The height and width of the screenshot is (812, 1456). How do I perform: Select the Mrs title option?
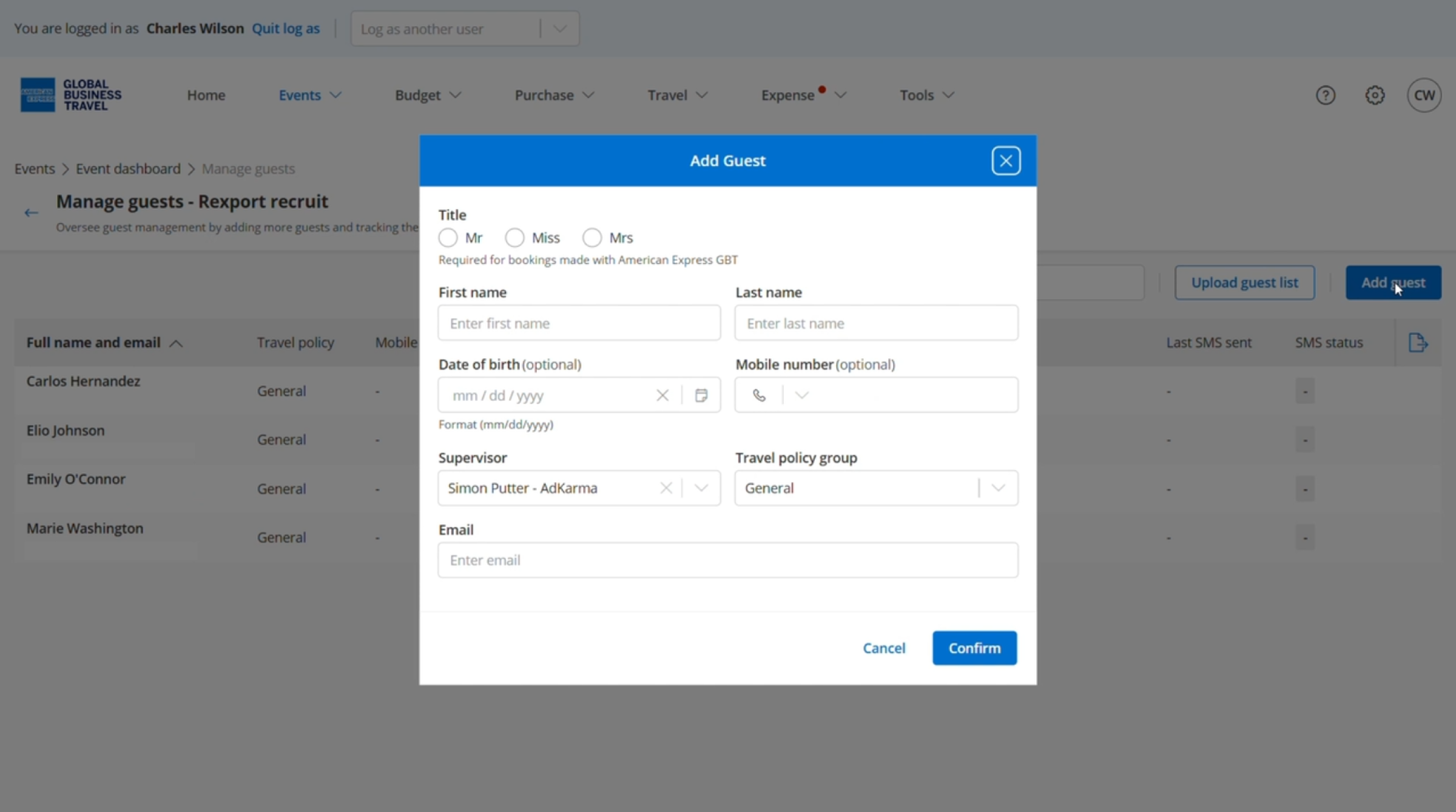(x=592, y=238)
